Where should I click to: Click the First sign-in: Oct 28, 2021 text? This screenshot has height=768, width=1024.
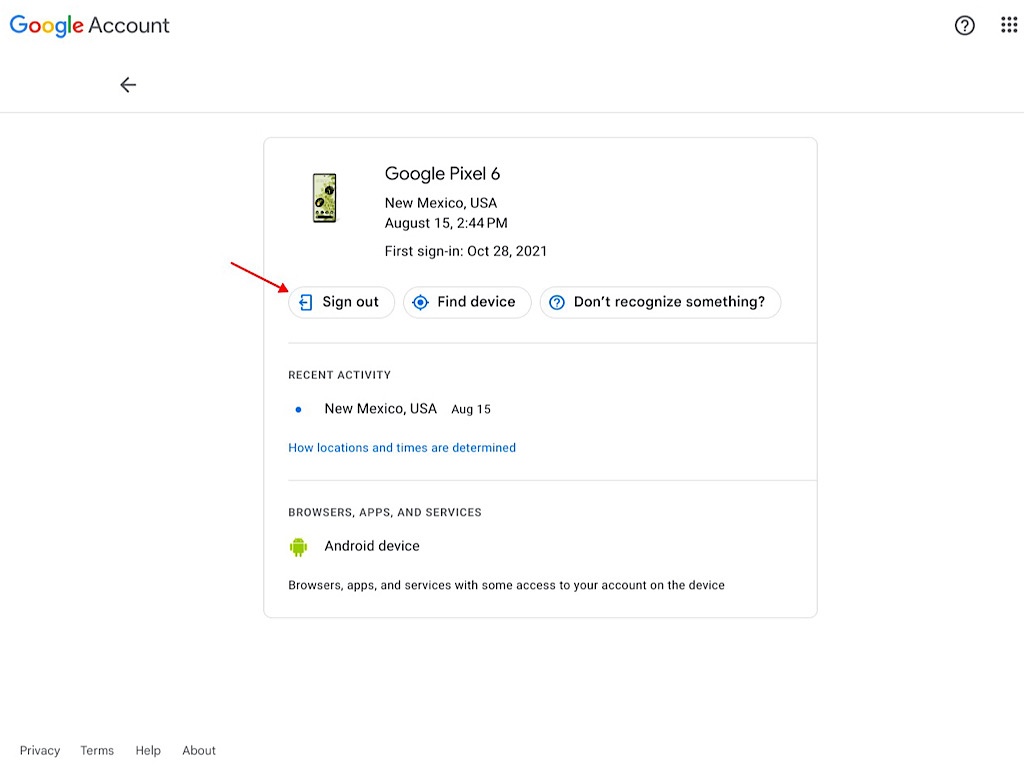(x=466, y=251)
